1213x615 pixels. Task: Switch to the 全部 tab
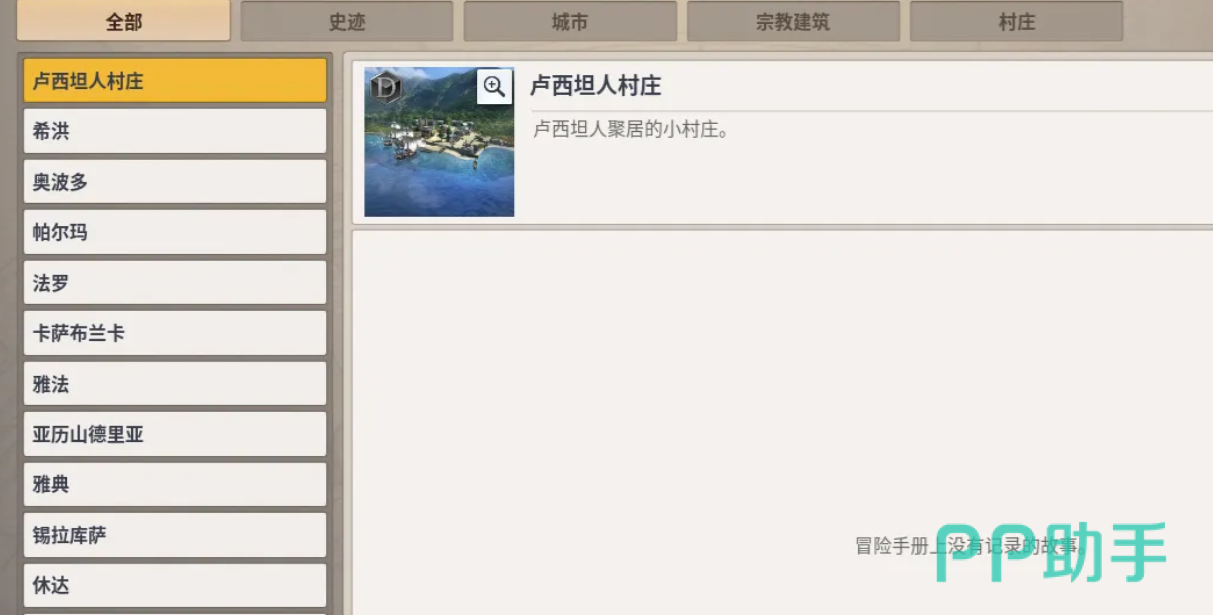coord(124,21)
